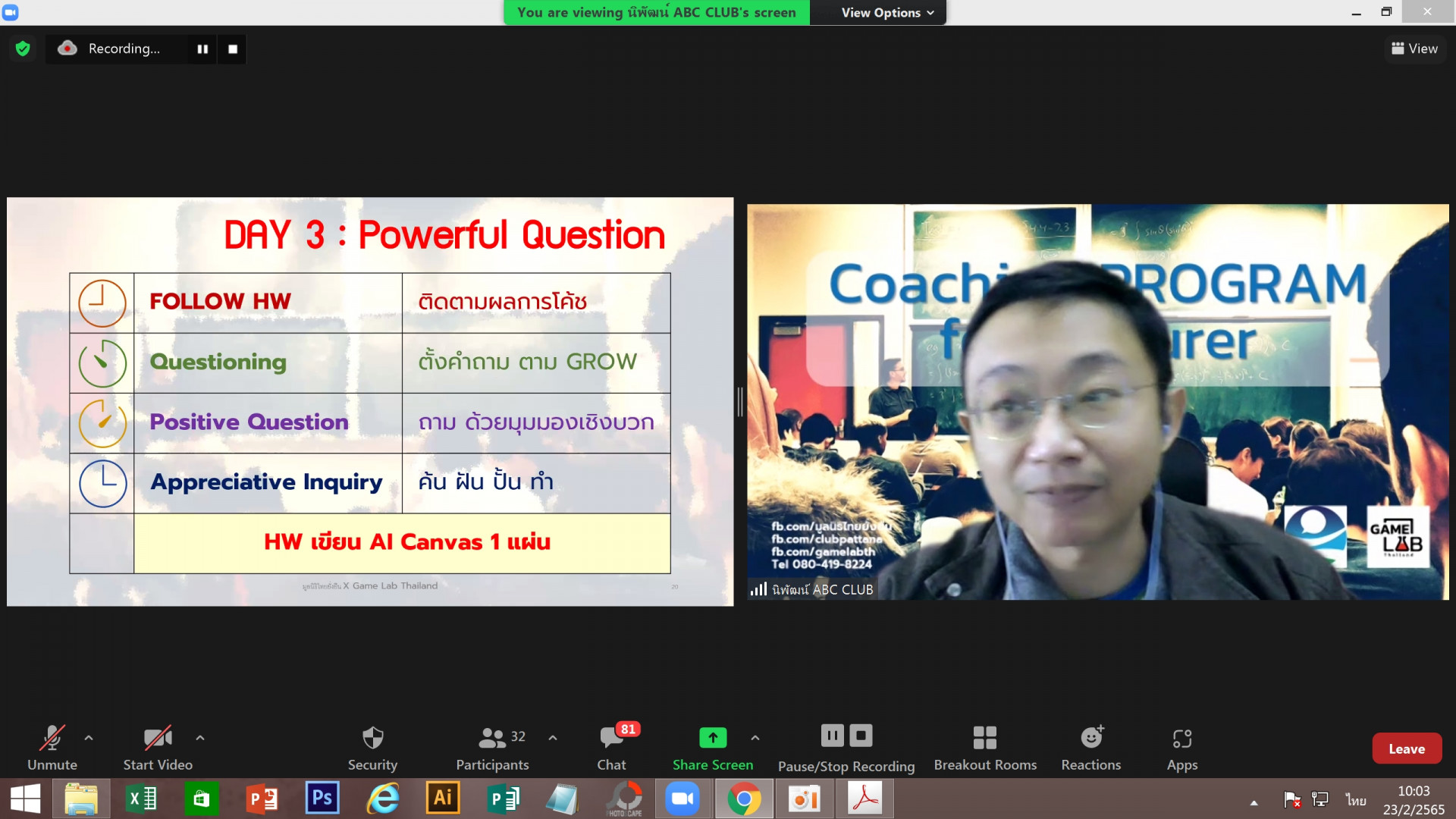Viewport: 1456px width, 819px height.
Task: Click the shared slide Day 3 title
Action: 444,235
